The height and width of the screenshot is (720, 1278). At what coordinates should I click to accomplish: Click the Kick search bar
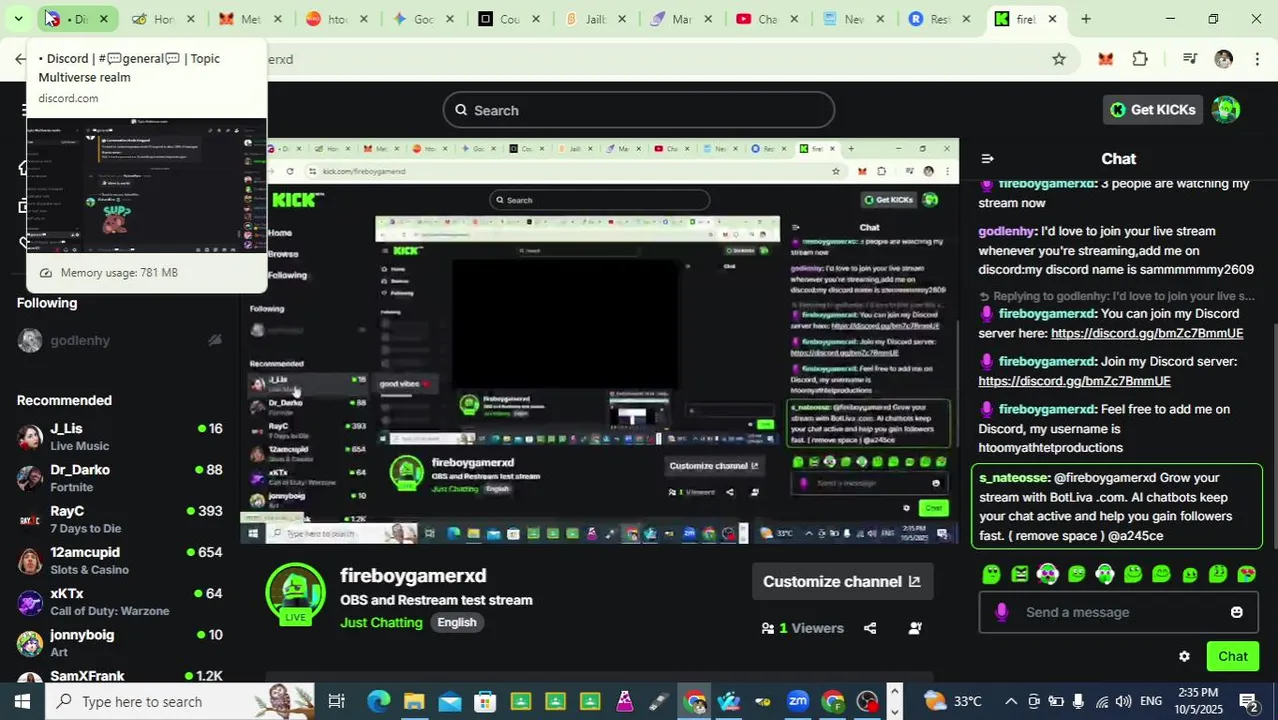pos(638,110)
